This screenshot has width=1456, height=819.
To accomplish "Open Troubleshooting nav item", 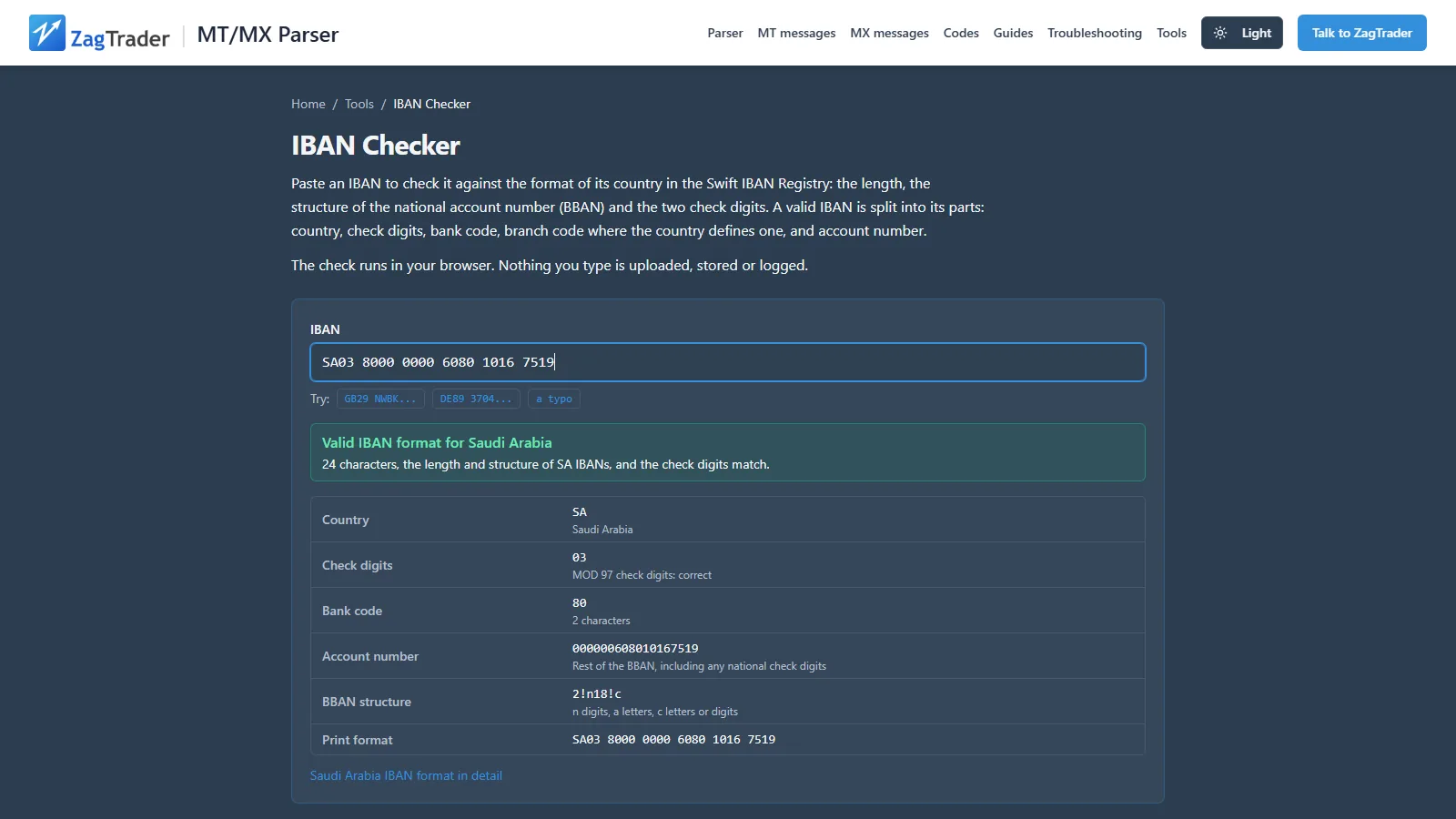I will (1094, 33).
